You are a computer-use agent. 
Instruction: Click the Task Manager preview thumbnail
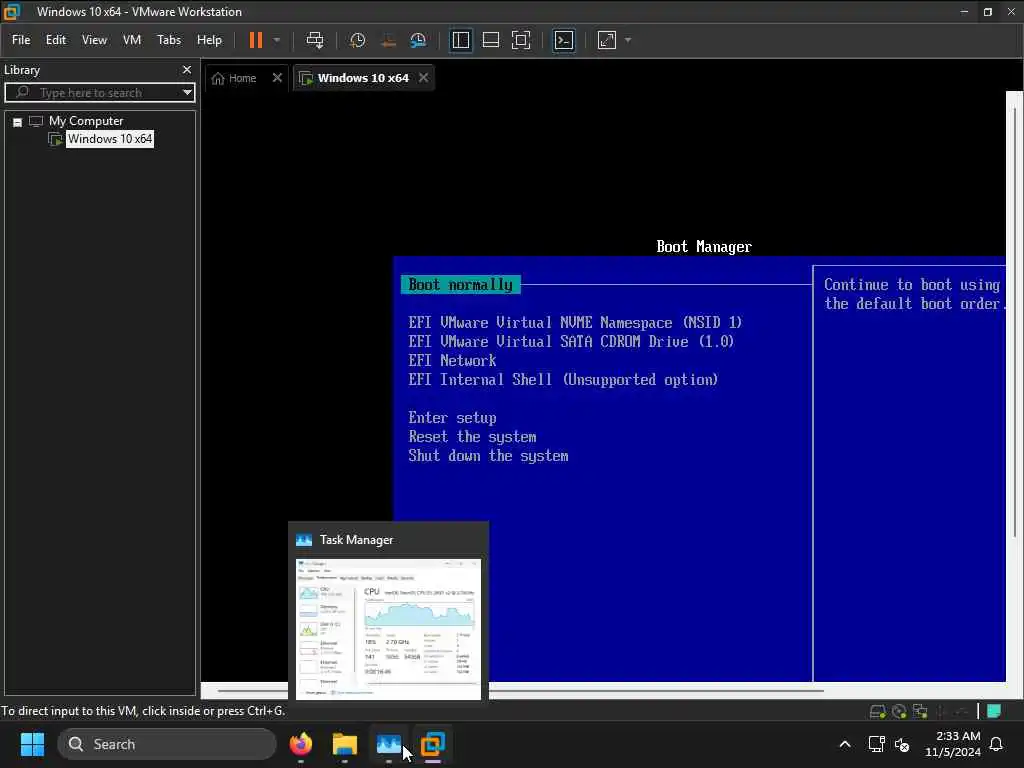click(389, 629)
